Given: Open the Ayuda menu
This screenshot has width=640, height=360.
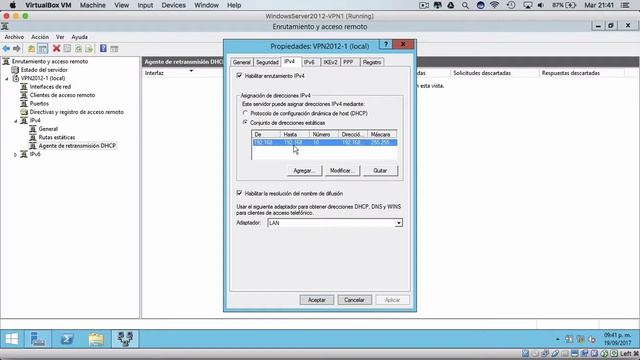Looking at the screenshot, I should coord(79,37).
